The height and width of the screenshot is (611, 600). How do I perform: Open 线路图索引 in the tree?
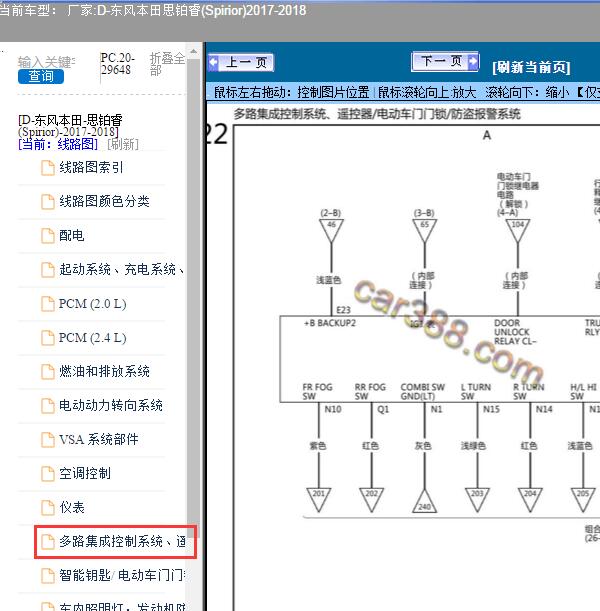pos(91,168)
